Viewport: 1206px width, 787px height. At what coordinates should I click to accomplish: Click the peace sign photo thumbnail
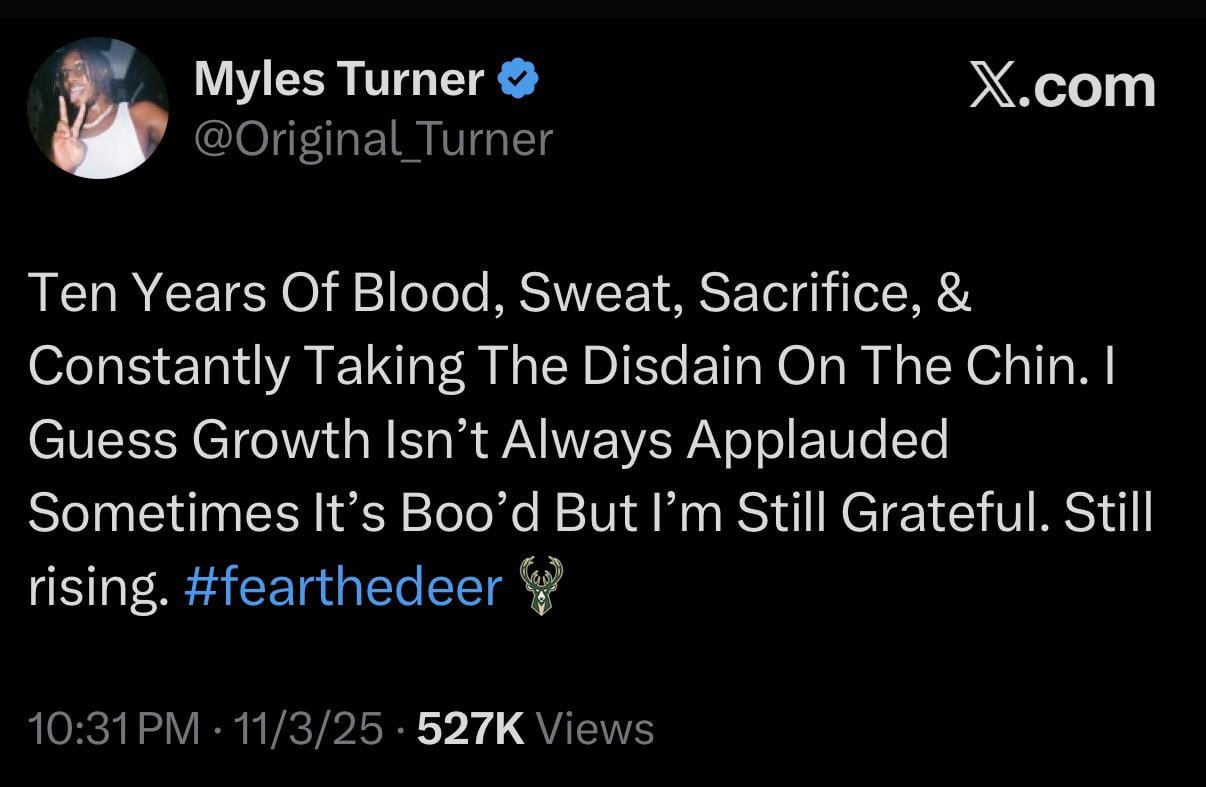pos(97,106)
